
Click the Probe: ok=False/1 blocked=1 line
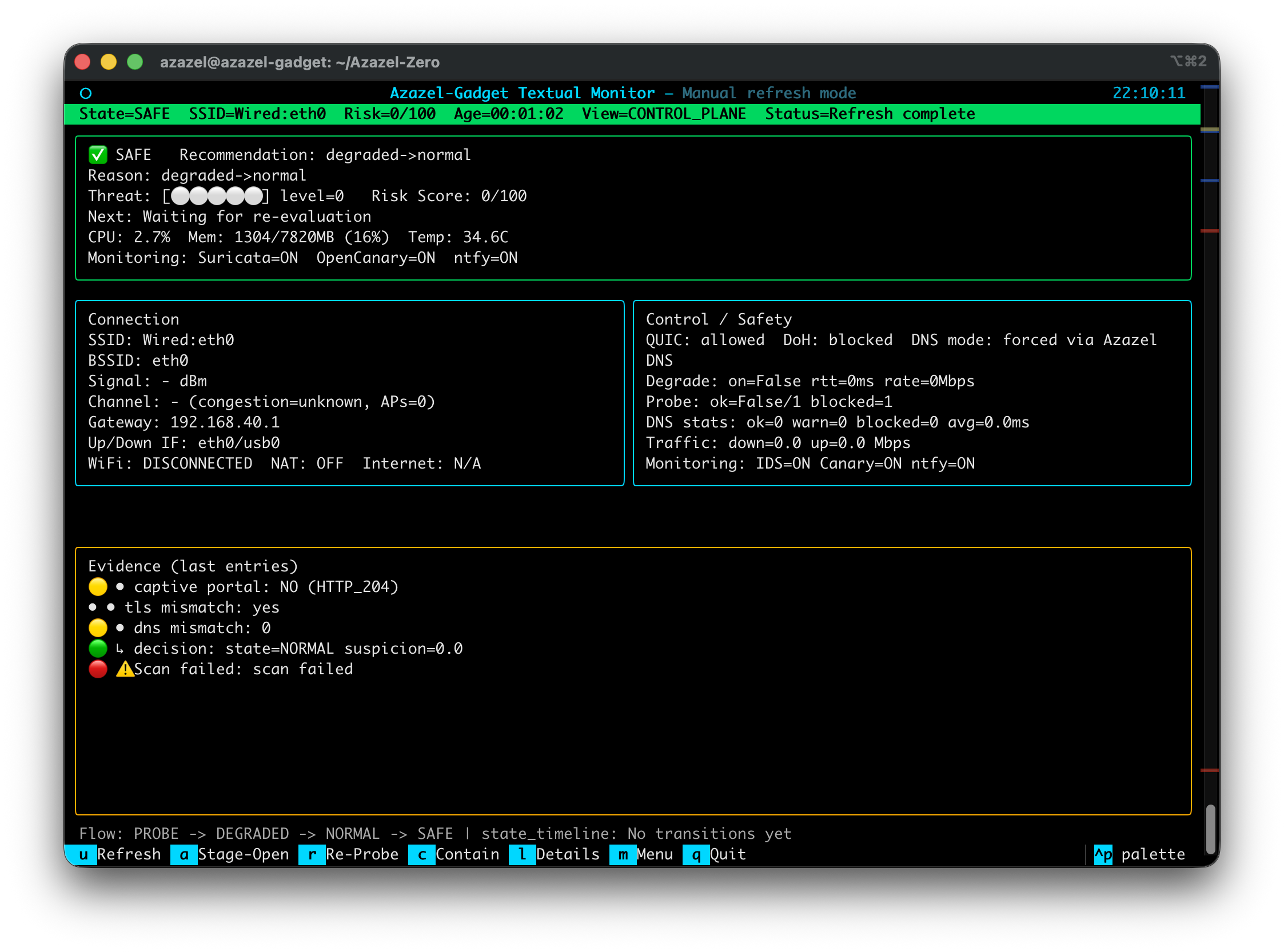coord(769,402)
